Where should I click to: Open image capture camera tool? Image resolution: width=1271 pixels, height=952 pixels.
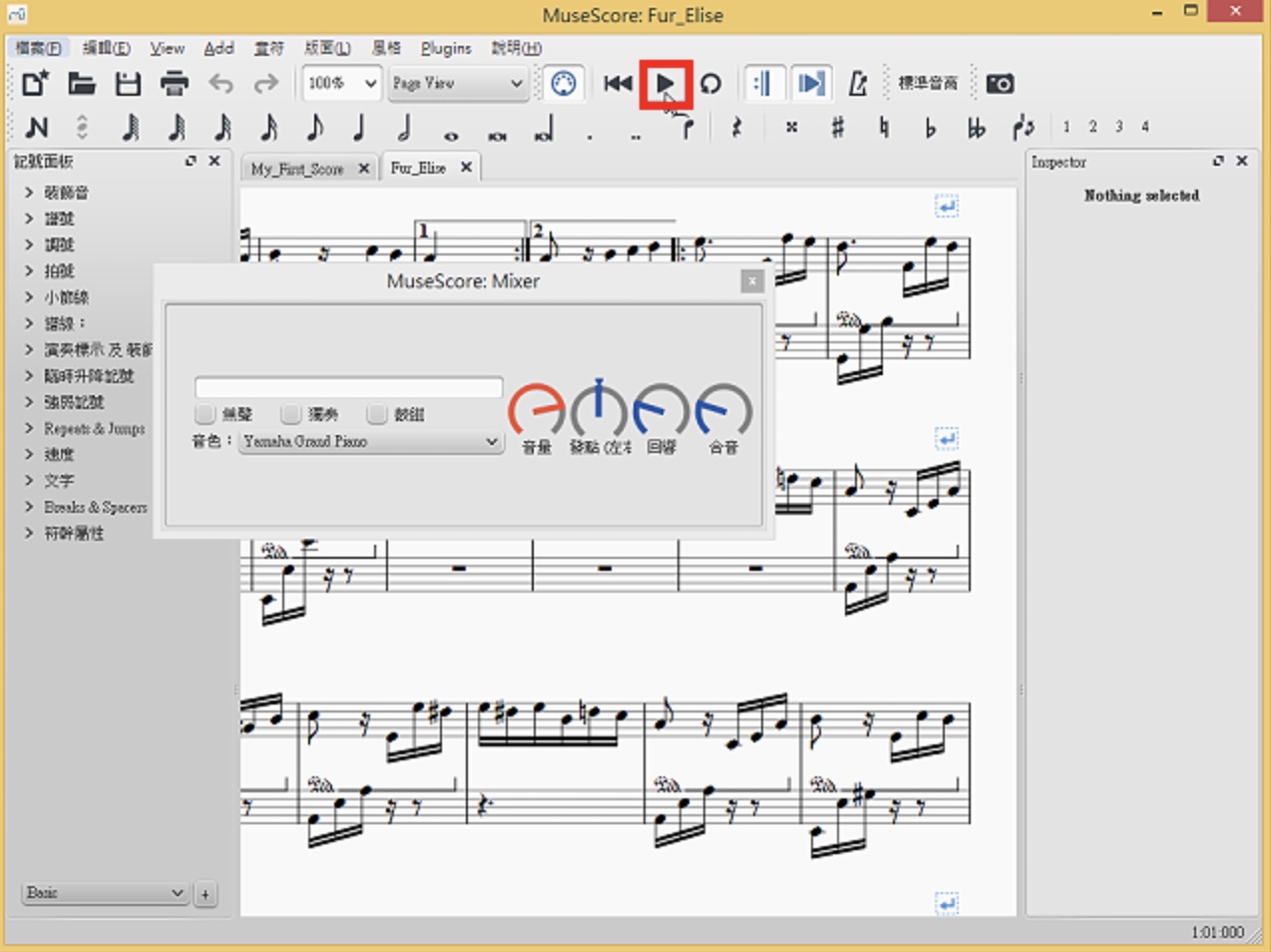tap(1000, 83)
